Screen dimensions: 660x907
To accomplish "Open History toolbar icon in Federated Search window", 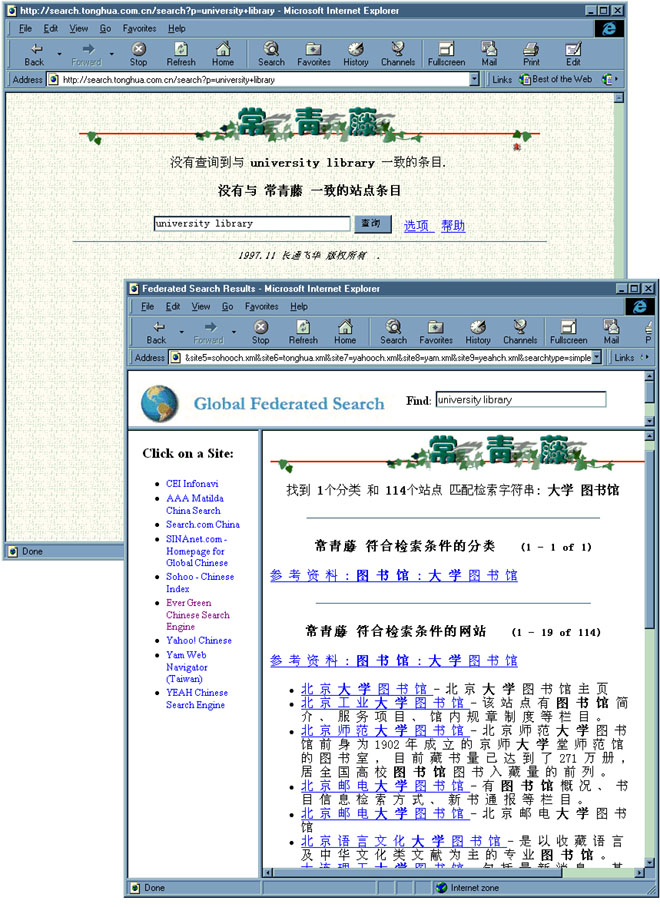I will (x=478, y=332).
